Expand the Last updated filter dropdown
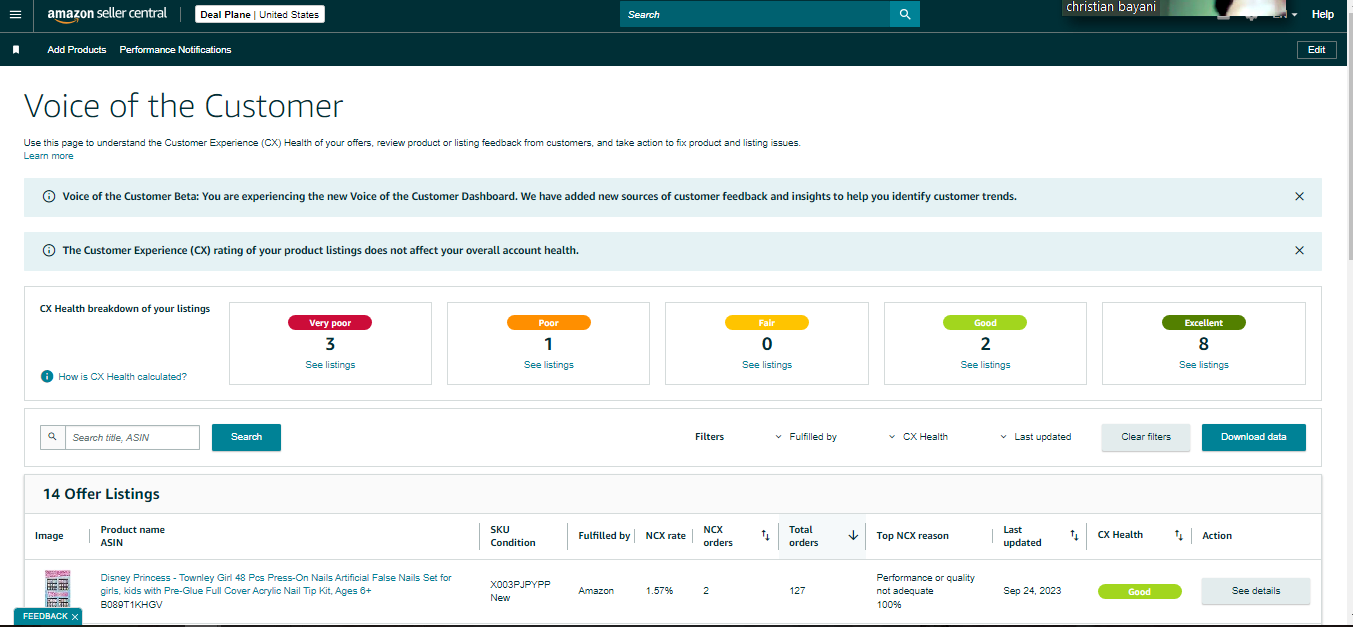Screen dimensions: 1353x627 [1036, 437]
